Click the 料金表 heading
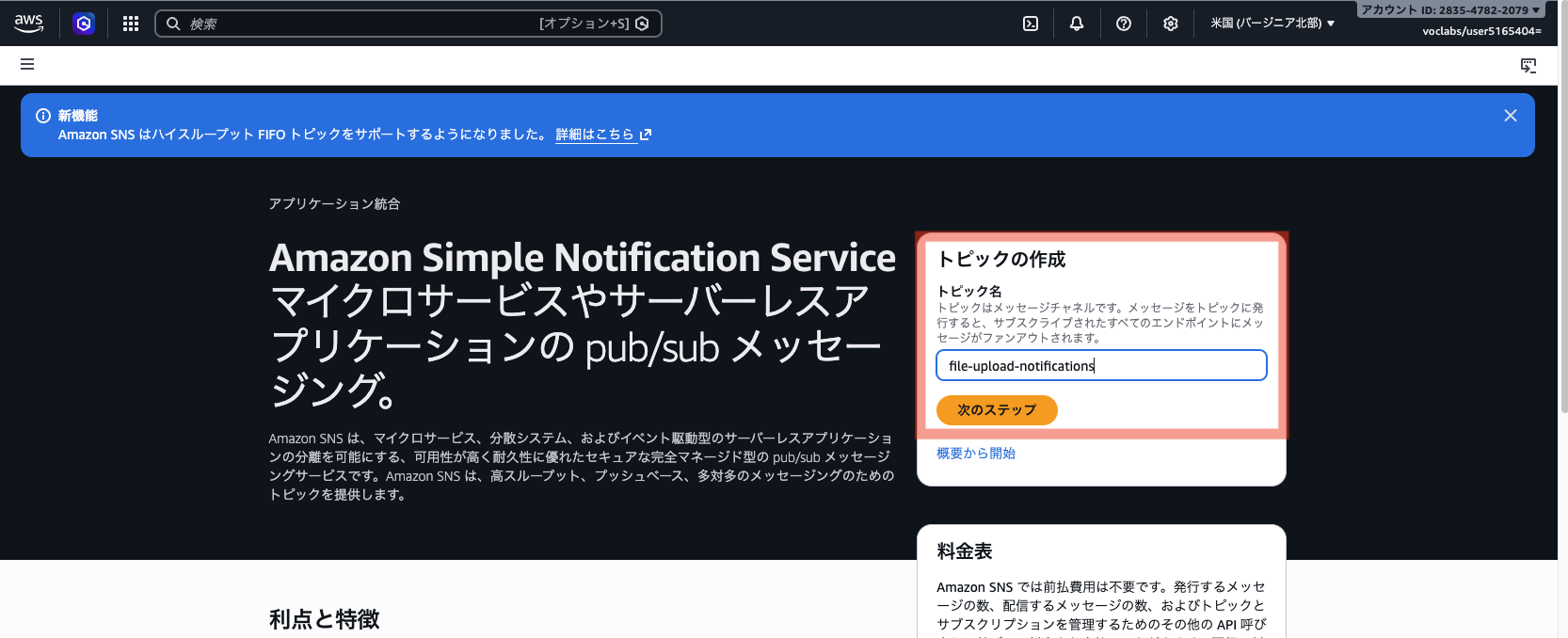Viewport: 1568px width, 638px height. (x=965, y=551)
